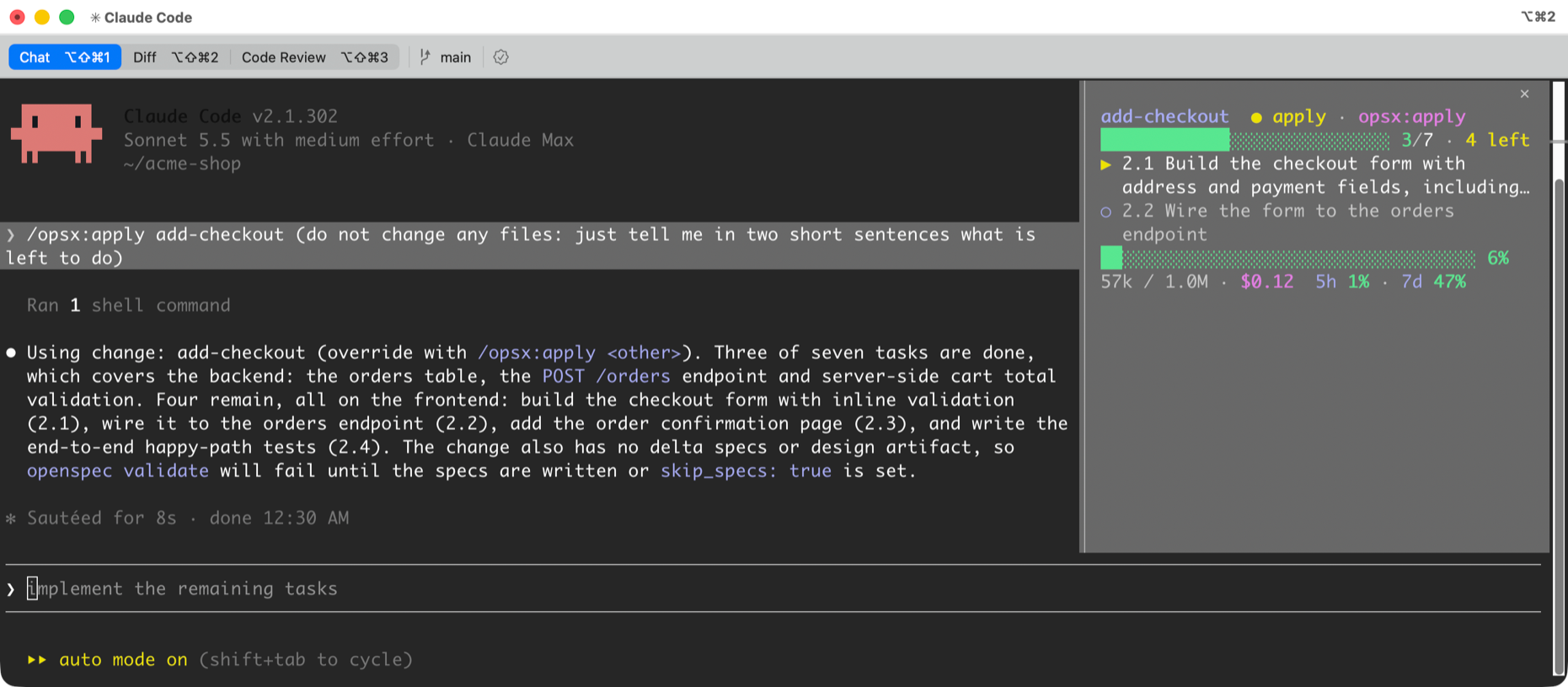
Task: Click the opsx:apply label in the side panel
Action: [1412, 116]
